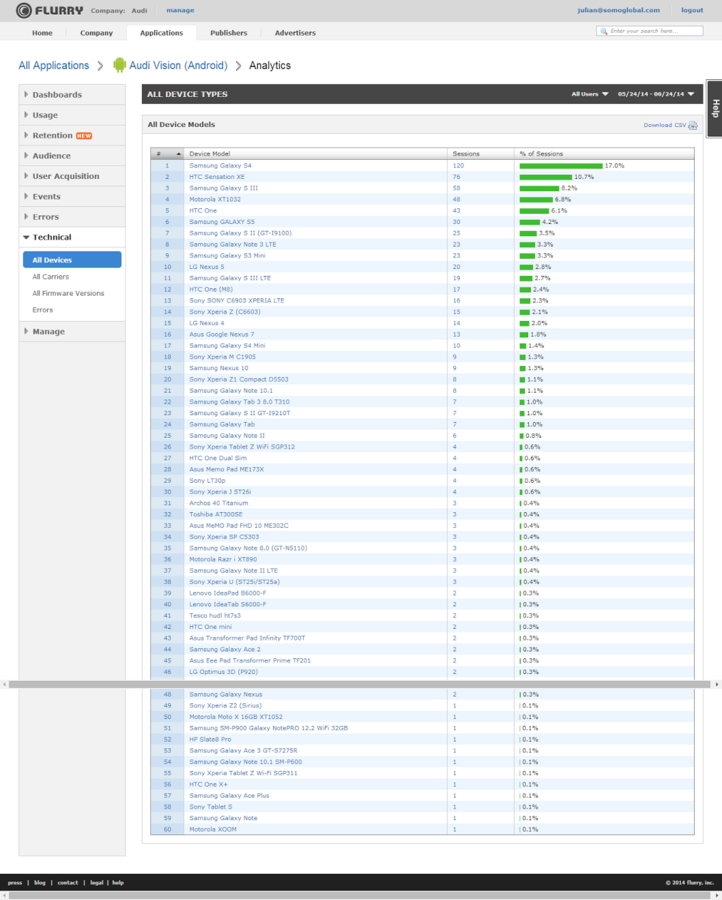Open Errors under the Technical section
Image resolution: width=722 pixels, height=900 pixels.
pos(42,310)
